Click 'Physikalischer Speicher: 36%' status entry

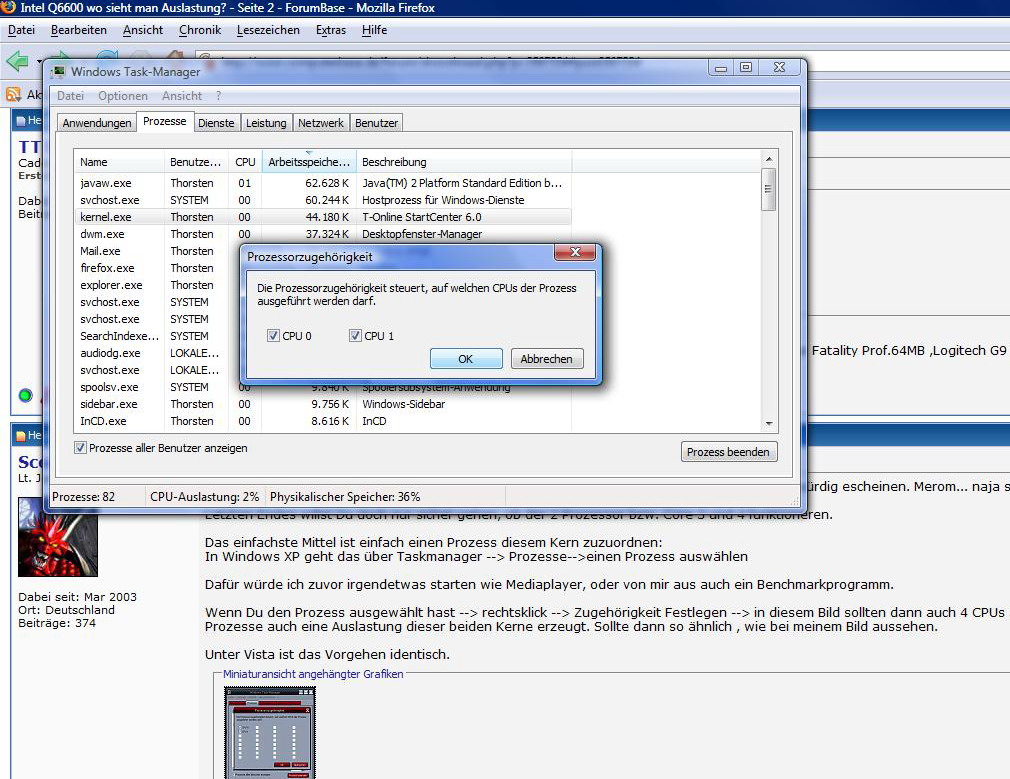[345, 497]
